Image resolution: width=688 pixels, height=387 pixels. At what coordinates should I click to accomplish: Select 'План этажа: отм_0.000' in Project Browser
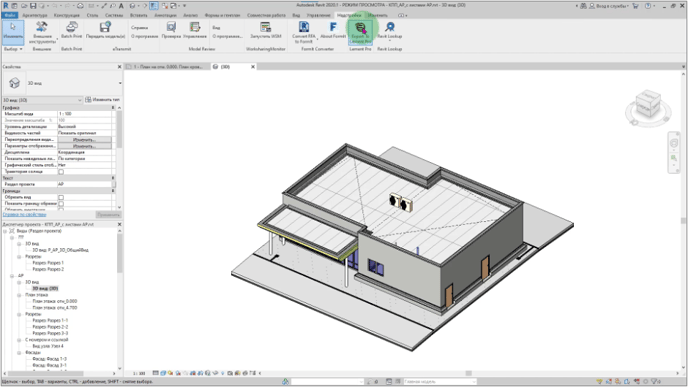point(54,301)
